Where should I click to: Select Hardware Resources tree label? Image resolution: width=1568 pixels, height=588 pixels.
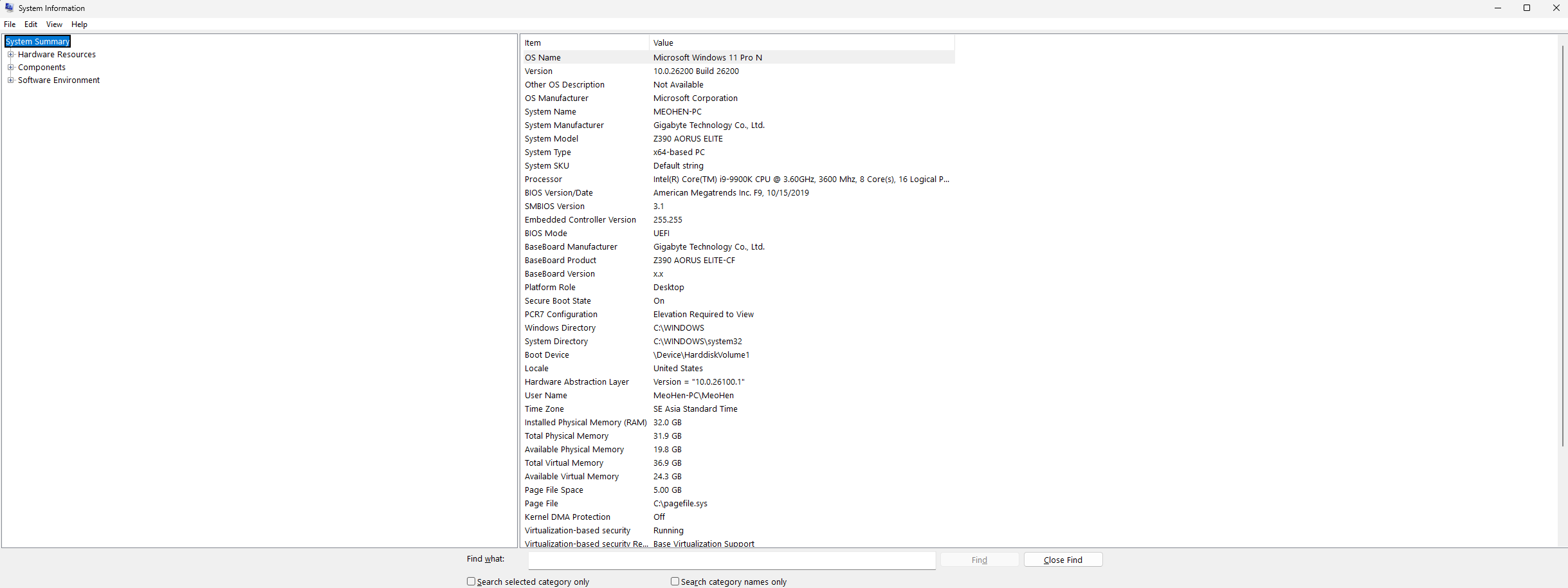click(x=57, y=55)
